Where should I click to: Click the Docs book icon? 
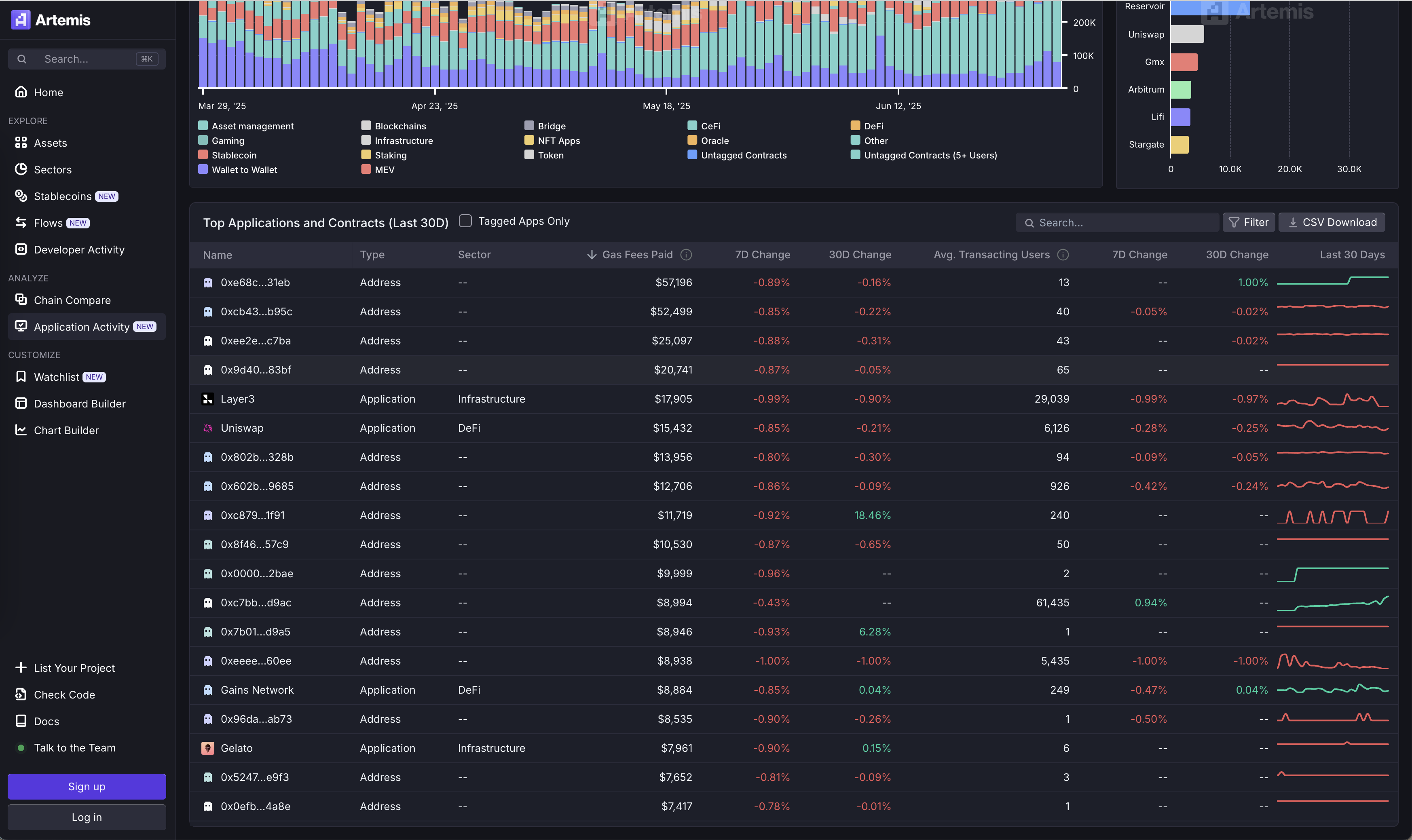point(21,721)
